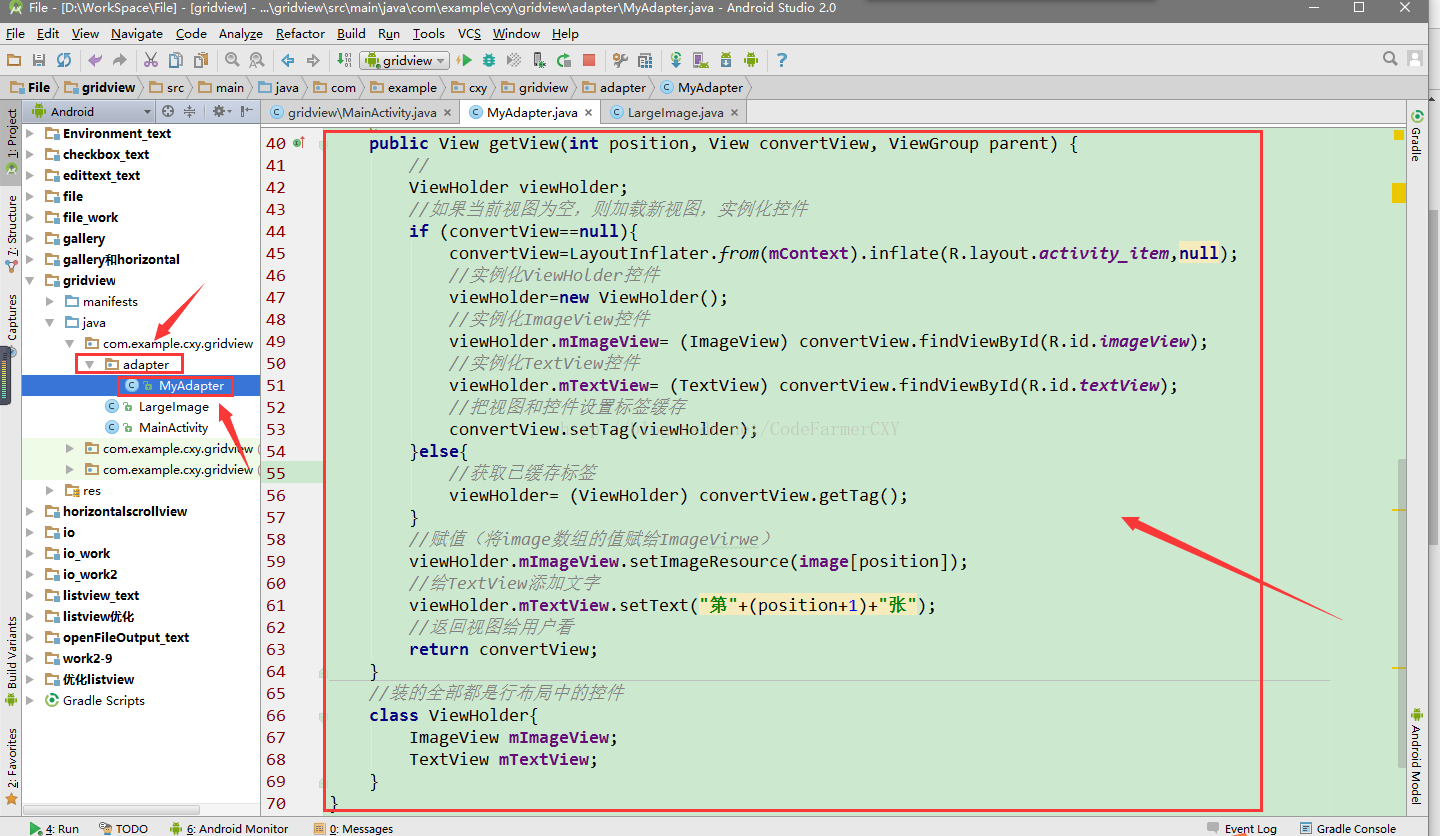The width and height of the screenshot is (1440, 836).
Task: Open the VCS menu
Action: click(469, 33)
